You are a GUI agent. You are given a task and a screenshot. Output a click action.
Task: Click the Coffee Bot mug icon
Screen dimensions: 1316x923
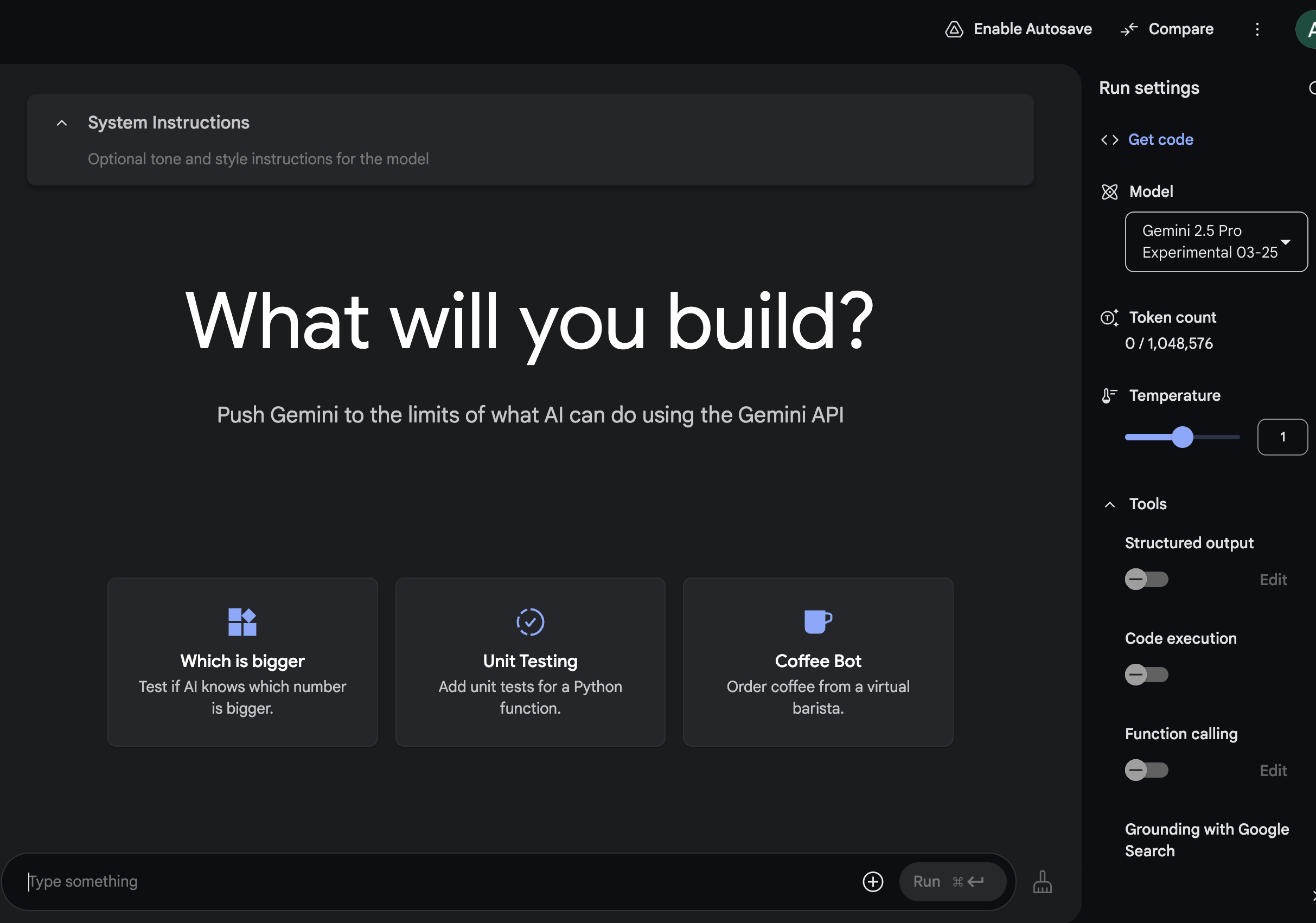818,621
